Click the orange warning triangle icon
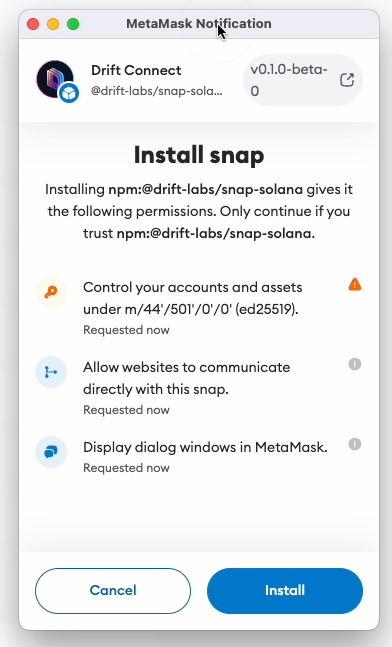The image size is (392, 647). click(x=355, y=284)
